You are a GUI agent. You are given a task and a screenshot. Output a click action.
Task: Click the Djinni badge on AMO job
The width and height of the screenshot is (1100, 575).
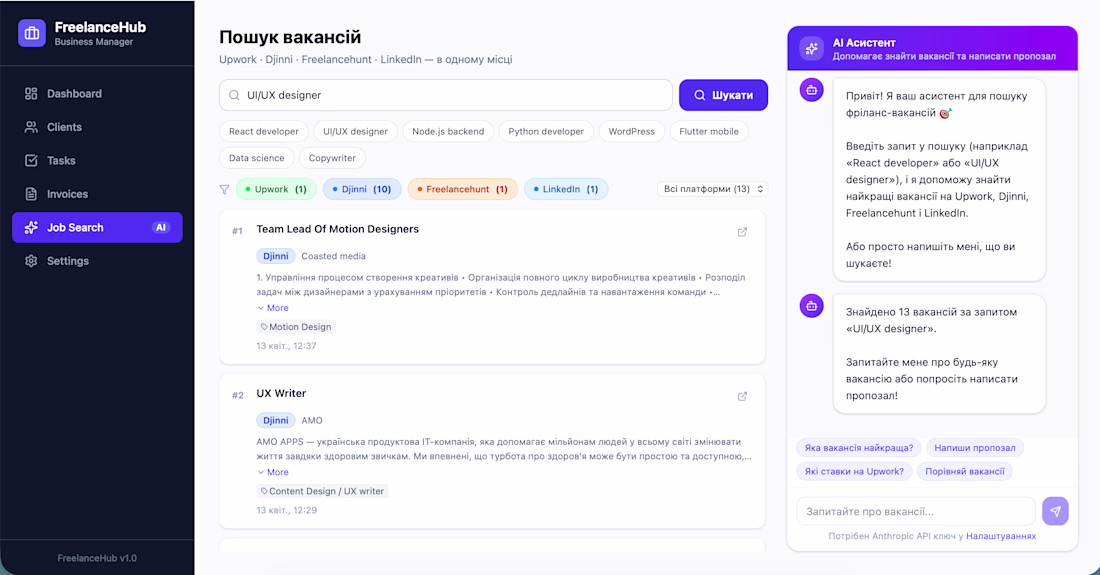coord(276,421)
